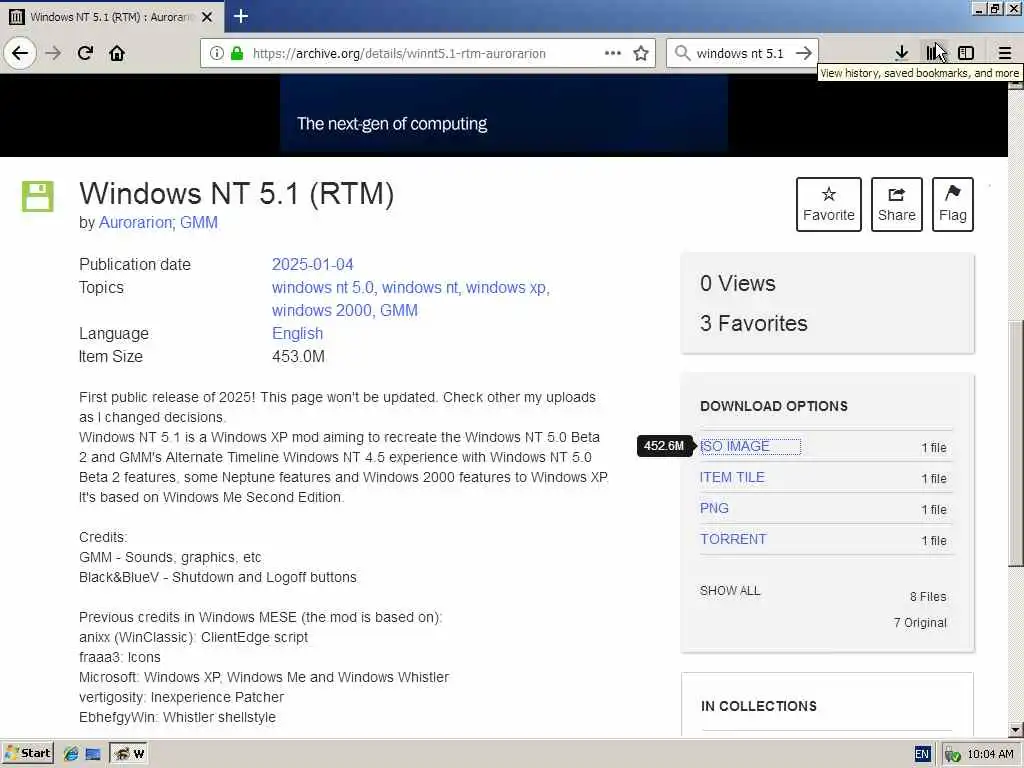Click the 3 Favorites statistic
1024x768 pixels.
754,323
